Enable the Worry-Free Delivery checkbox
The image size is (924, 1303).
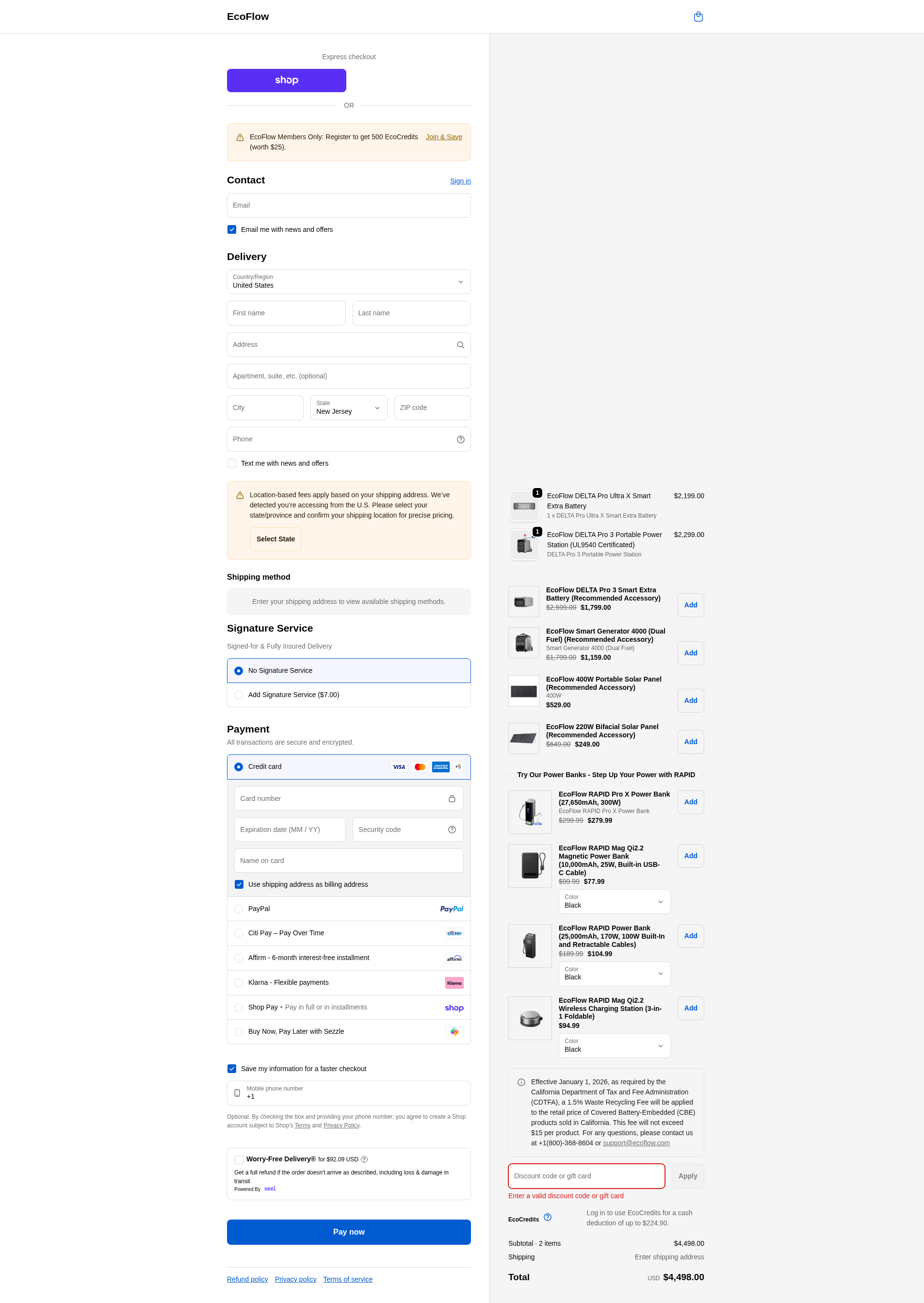238,1159
